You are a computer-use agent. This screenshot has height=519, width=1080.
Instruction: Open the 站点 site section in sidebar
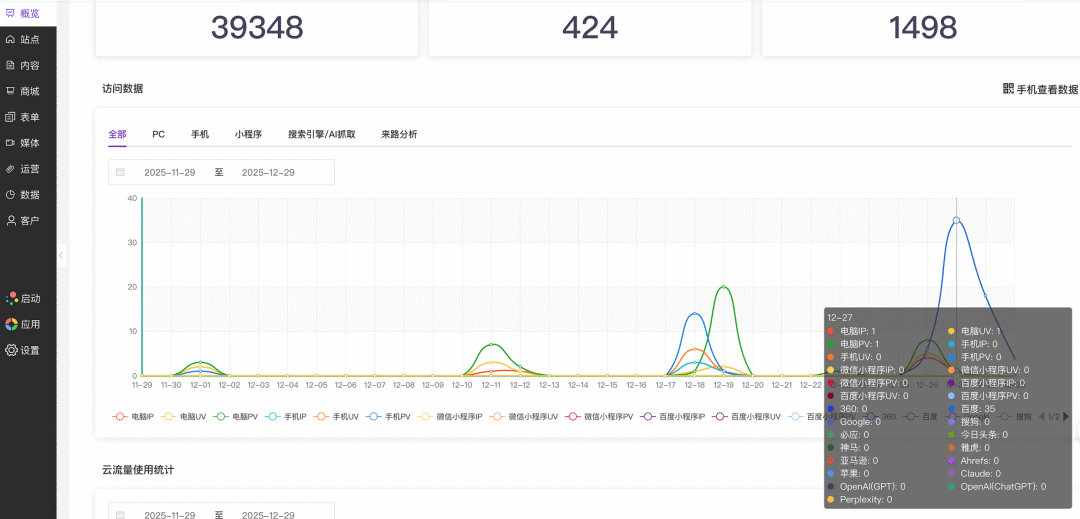22,39
